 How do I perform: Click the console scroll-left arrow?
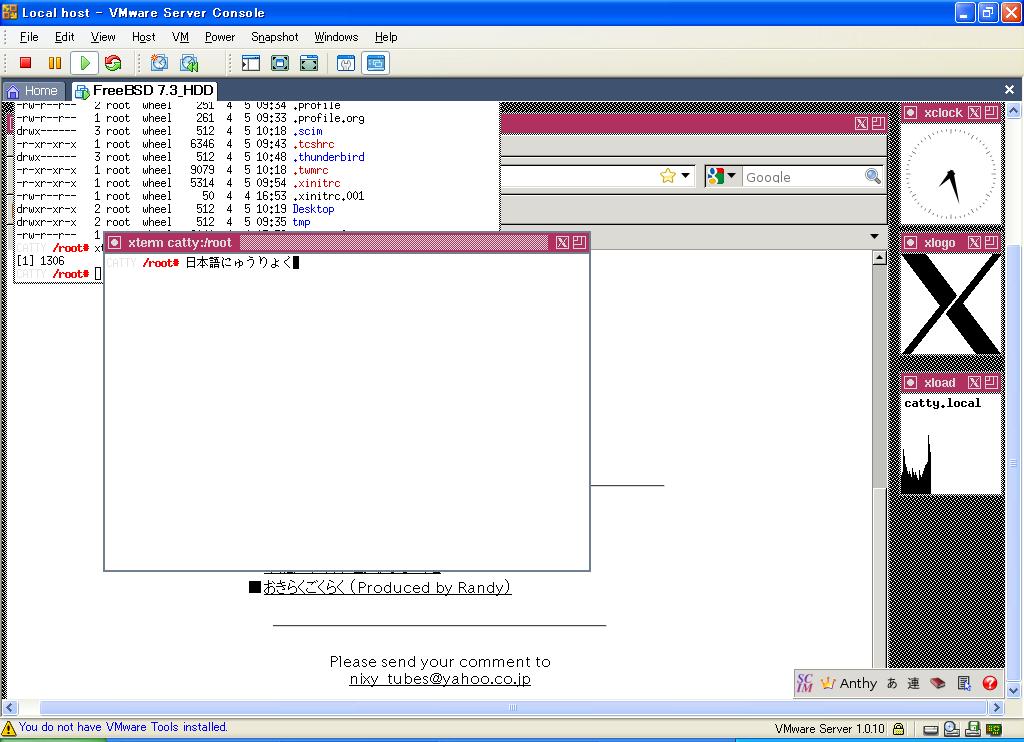(10, 707)
